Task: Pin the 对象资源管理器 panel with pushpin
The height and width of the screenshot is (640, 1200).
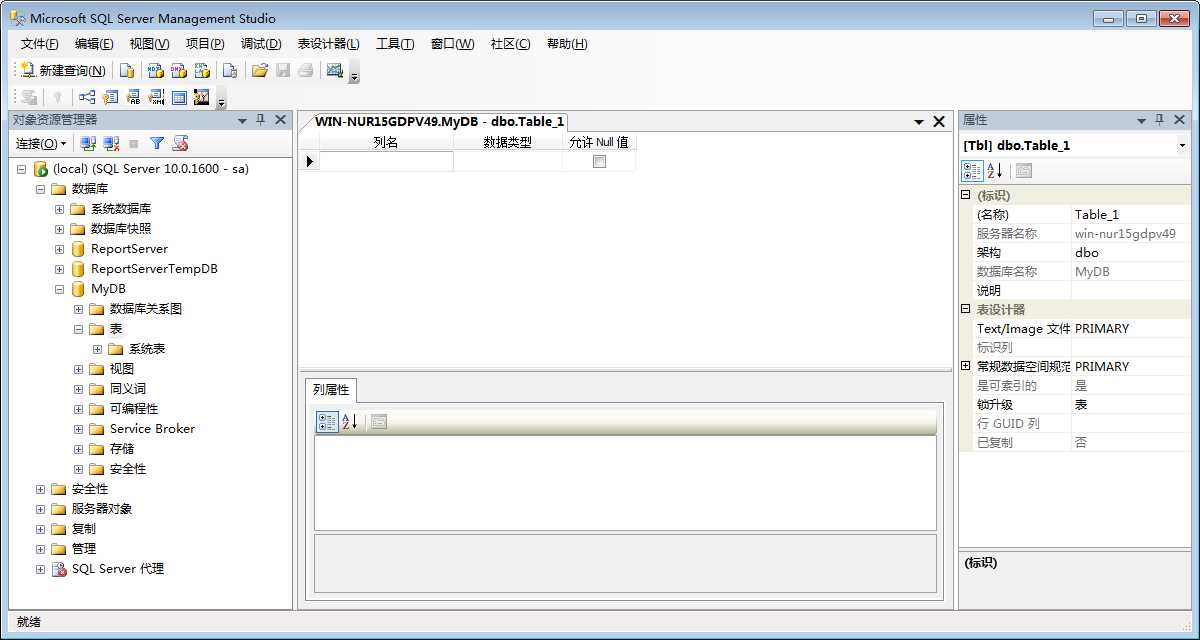Action: coord(261,120)
